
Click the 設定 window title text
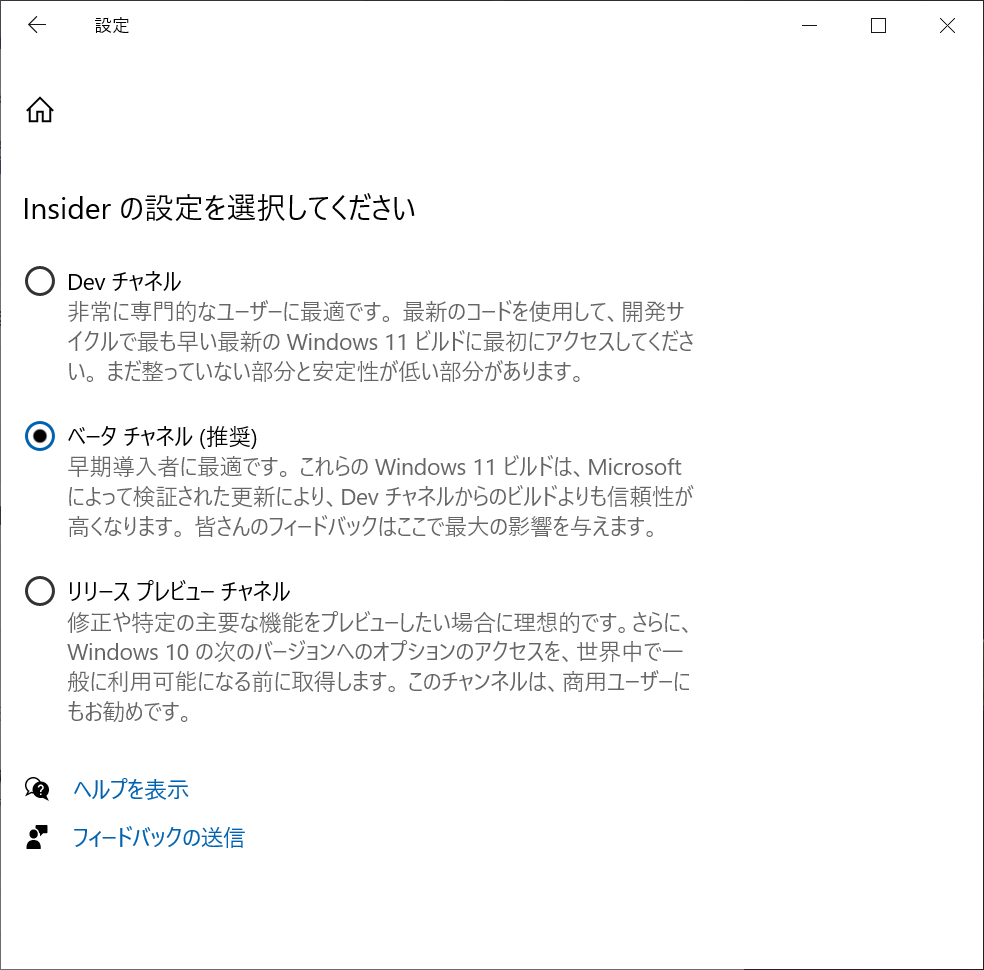point(112,26)
